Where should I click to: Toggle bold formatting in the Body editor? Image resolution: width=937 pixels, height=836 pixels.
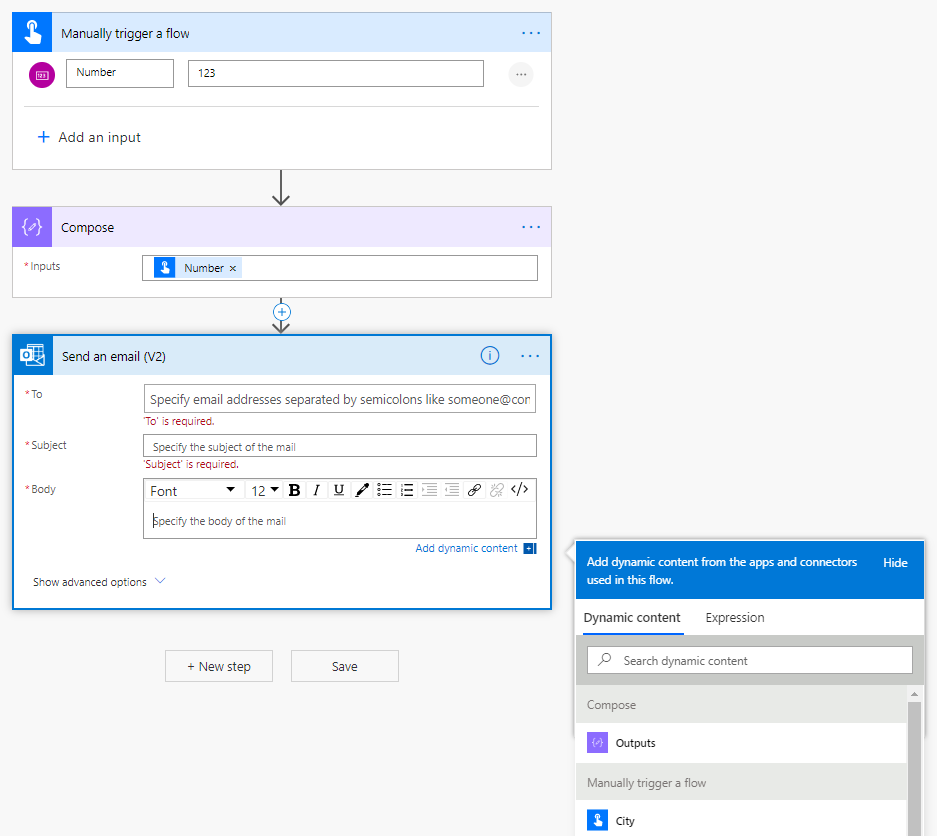pyautogui.click(x=294, y=490)
